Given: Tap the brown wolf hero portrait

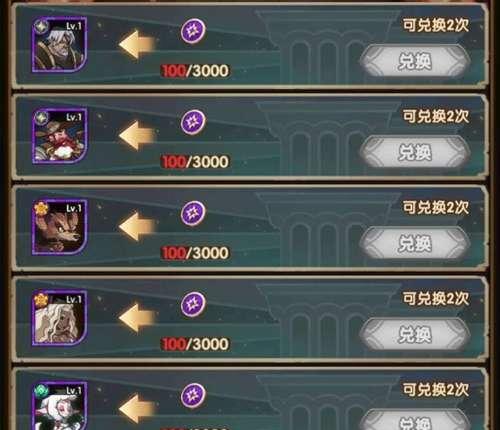Looking at the screenshot, I should click(60, 227).
